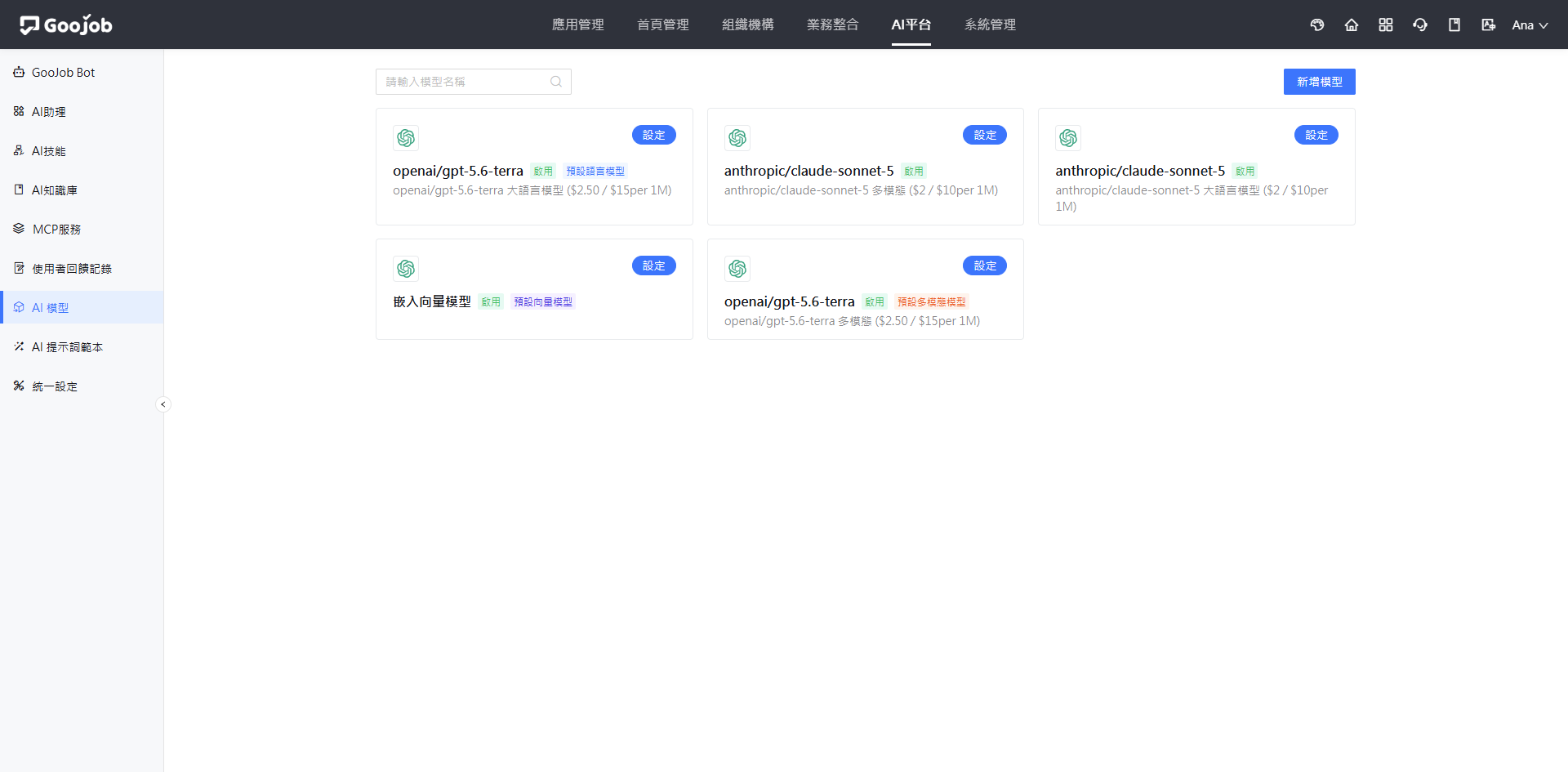Viewport: 1568px width, 772px height.
Task: Click the 預設向量模型 tag
Action: click(x=543, y=301)
